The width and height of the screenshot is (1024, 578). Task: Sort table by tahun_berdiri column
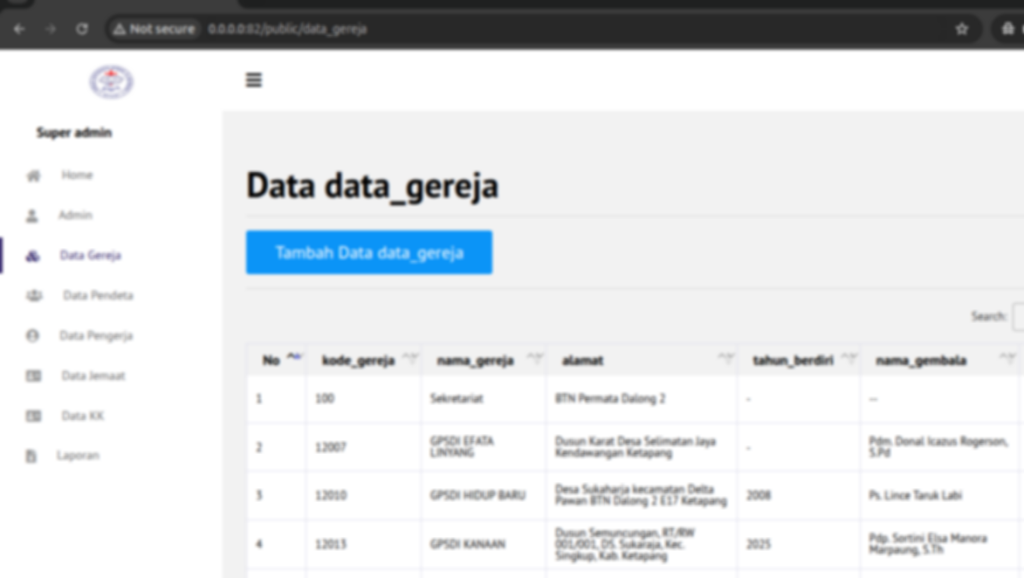click(799, 360)
